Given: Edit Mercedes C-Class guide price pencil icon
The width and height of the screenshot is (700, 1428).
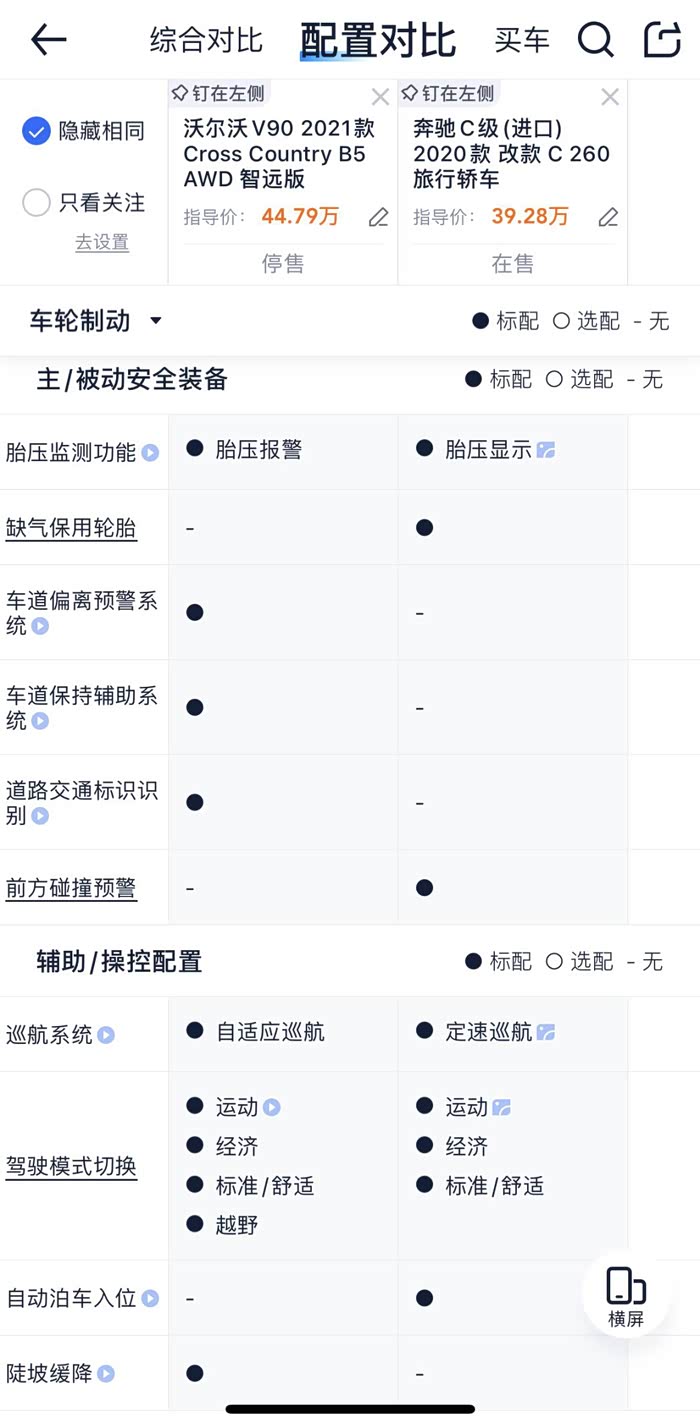Looking at the screenshot, I should 608,217.
